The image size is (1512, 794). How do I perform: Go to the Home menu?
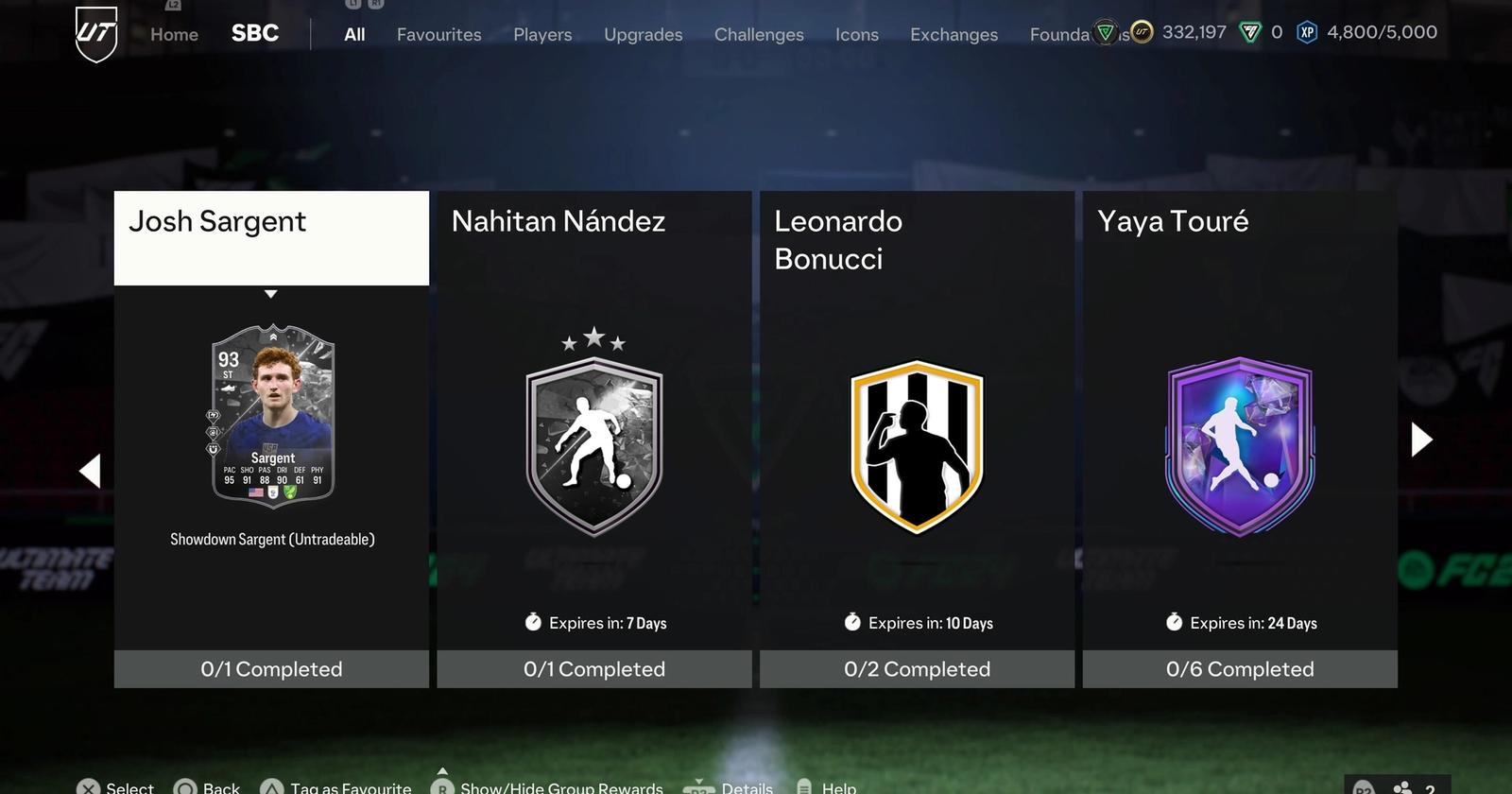(x=174, y=34)
